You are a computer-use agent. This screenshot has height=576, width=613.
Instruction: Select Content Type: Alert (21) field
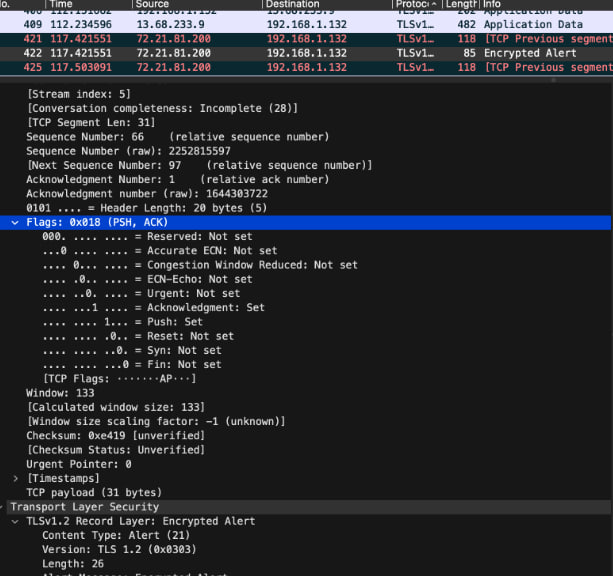(x=116, y=535)
